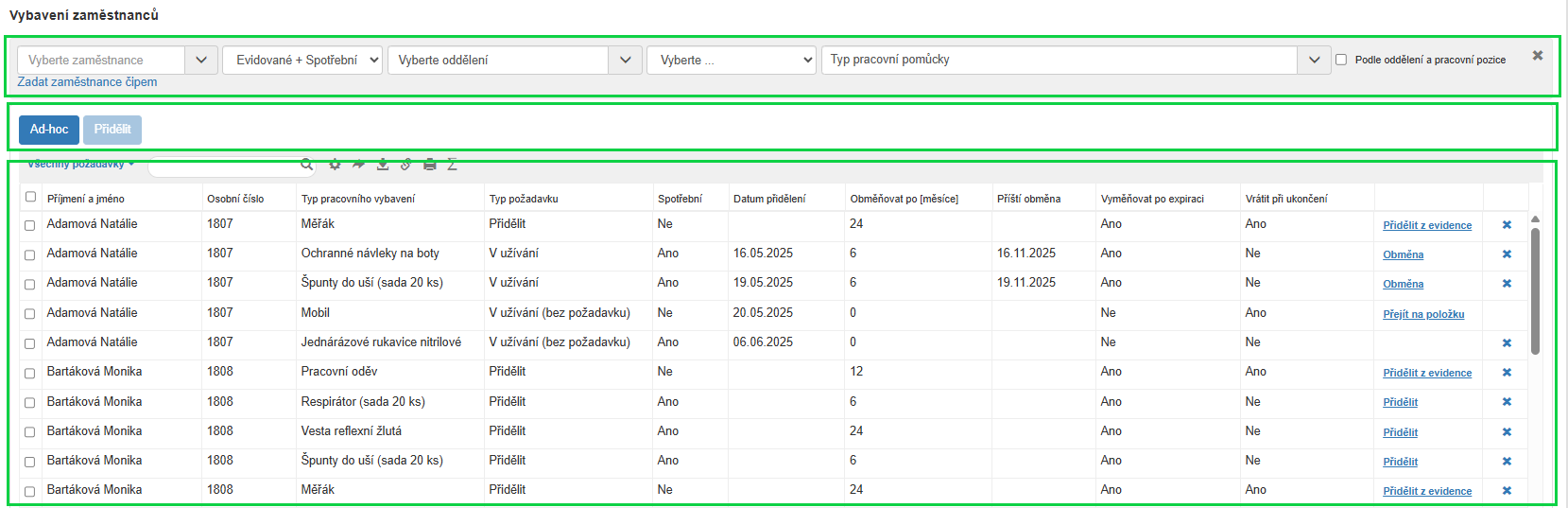Click the link chain icon in the grid toolbar
Screen dimensions: 1568x508
(406, 165)
